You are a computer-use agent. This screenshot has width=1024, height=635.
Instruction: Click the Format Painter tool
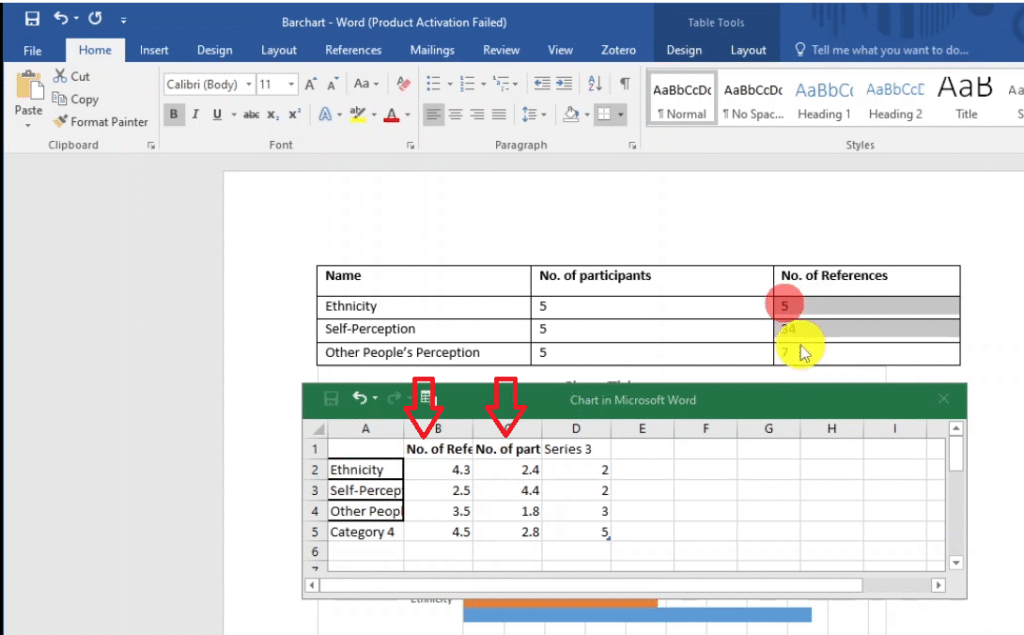pyautogui.click(x=100, y=122)
